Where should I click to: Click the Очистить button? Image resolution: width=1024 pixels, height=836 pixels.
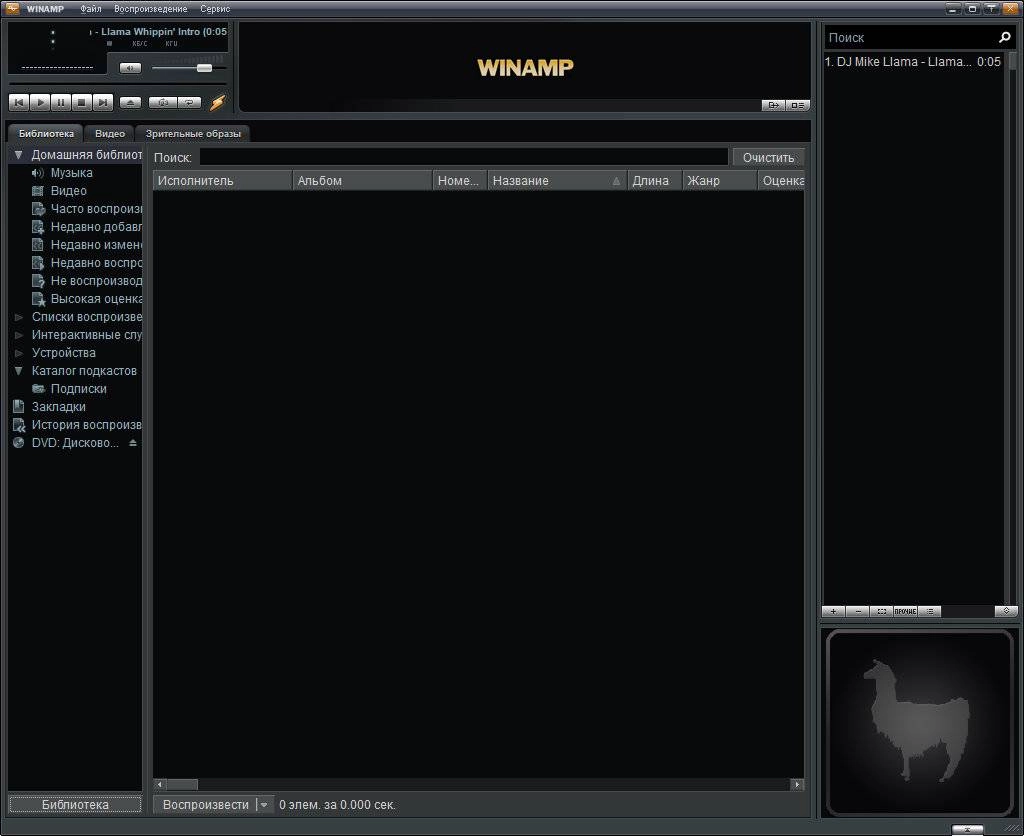point(768,157)
